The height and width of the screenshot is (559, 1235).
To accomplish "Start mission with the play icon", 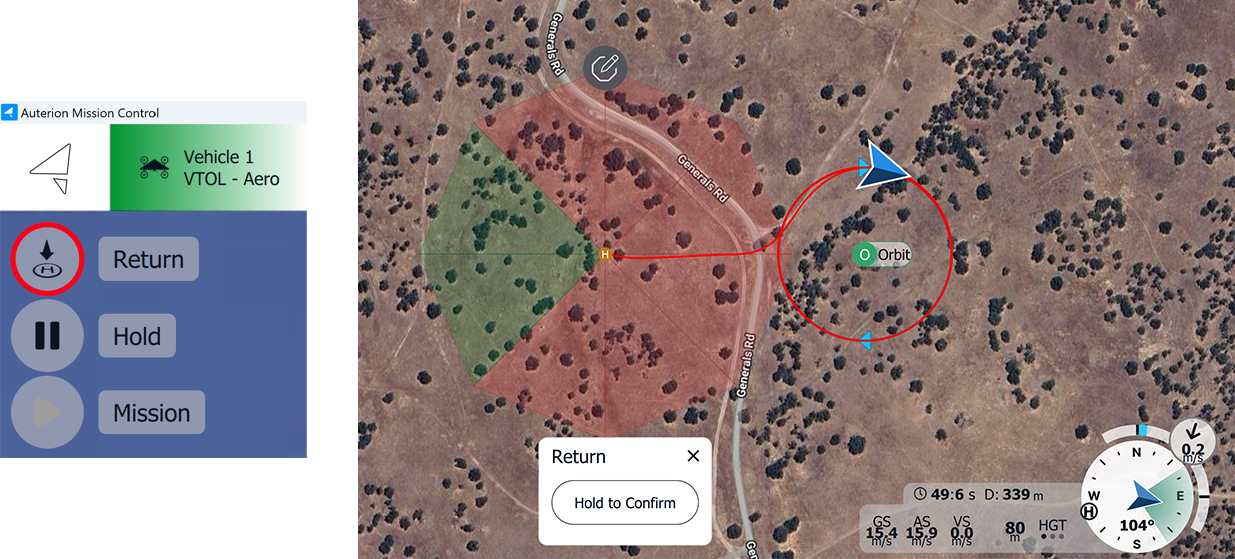I will (47, 412).
